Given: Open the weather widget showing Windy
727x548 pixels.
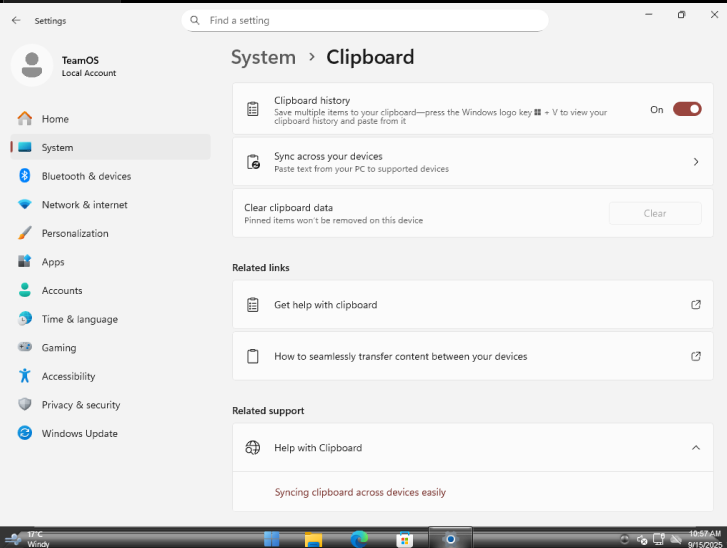Looking at the screenshot, I should 27,539.
